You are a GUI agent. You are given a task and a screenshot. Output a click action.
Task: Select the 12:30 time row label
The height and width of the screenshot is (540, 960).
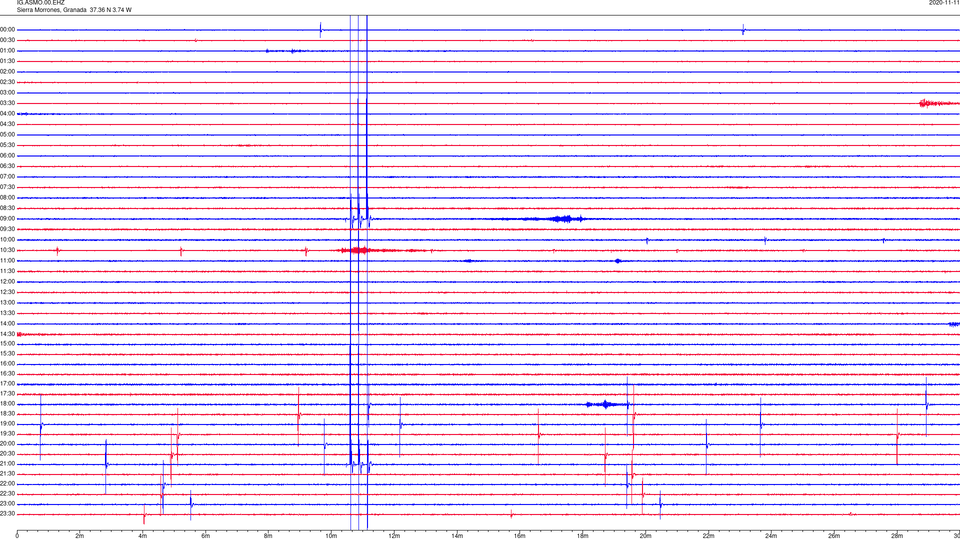pyautogui.click(x=8, y=292)
